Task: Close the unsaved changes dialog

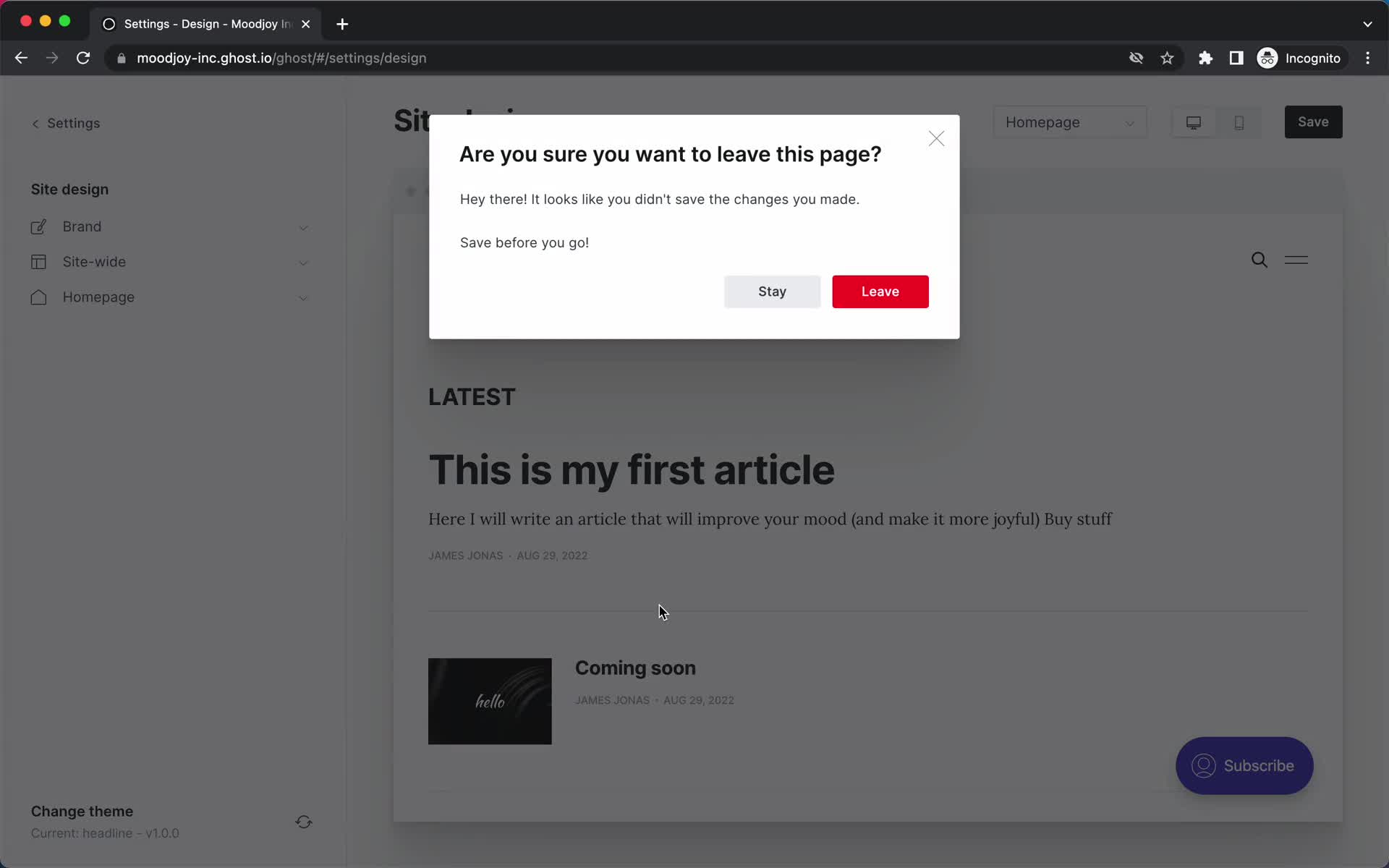Action: tap(935, 138)
